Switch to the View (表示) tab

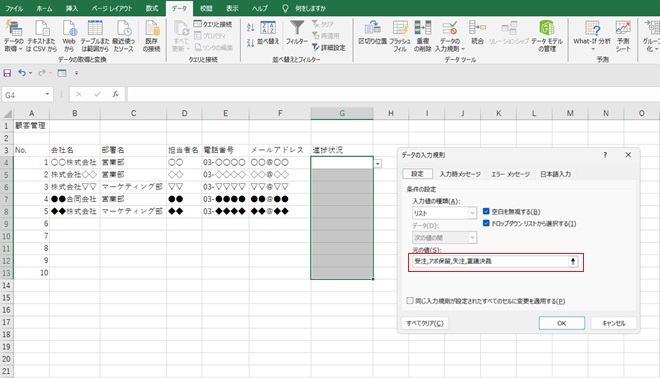[x=232, y=8]
